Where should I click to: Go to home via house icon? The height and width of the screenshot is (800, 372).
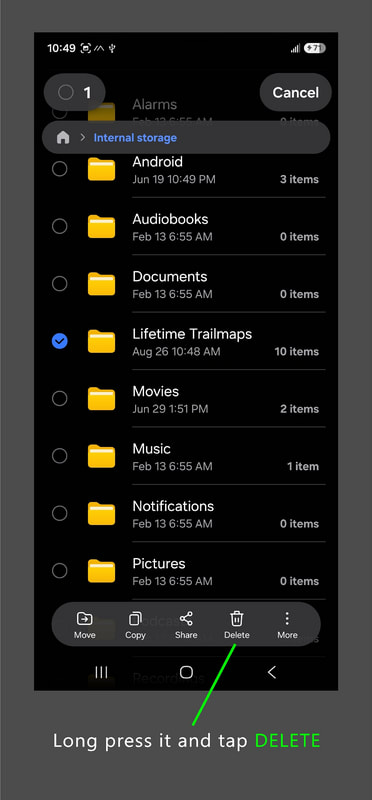[x=63, y=137]
